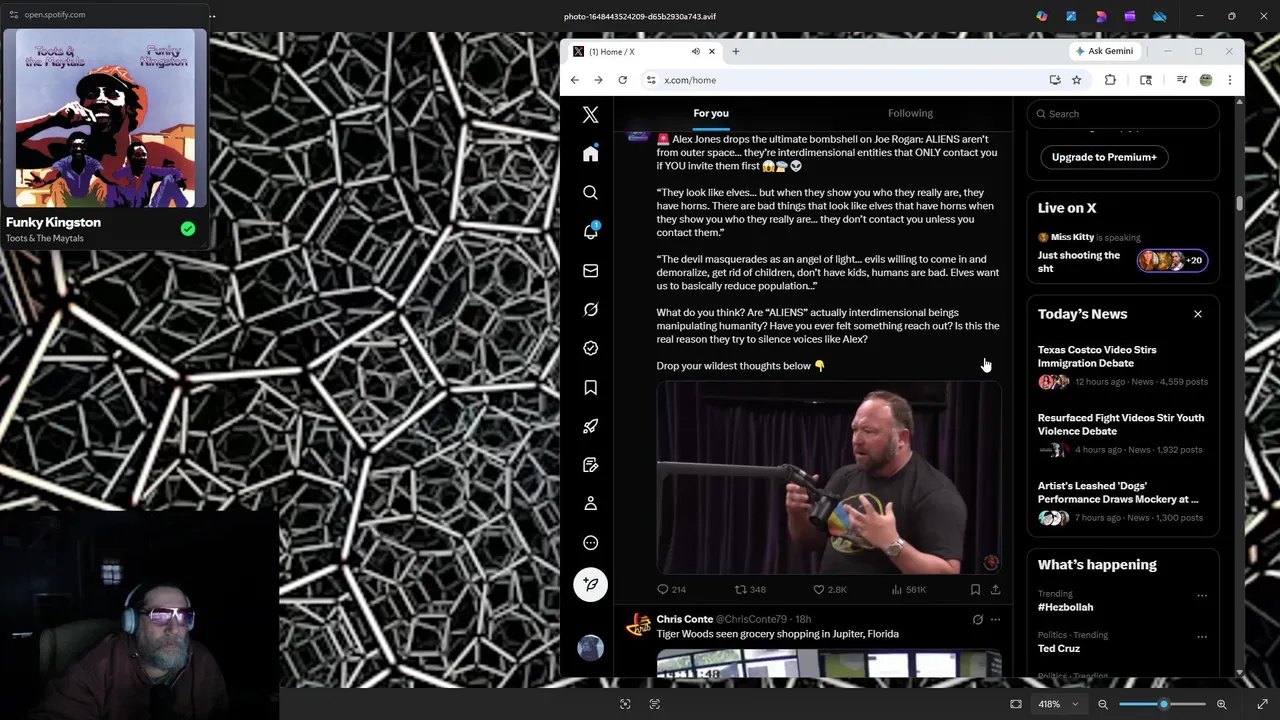
Task: View analytics of the Alex Jones post
Action: pos(908,590)
